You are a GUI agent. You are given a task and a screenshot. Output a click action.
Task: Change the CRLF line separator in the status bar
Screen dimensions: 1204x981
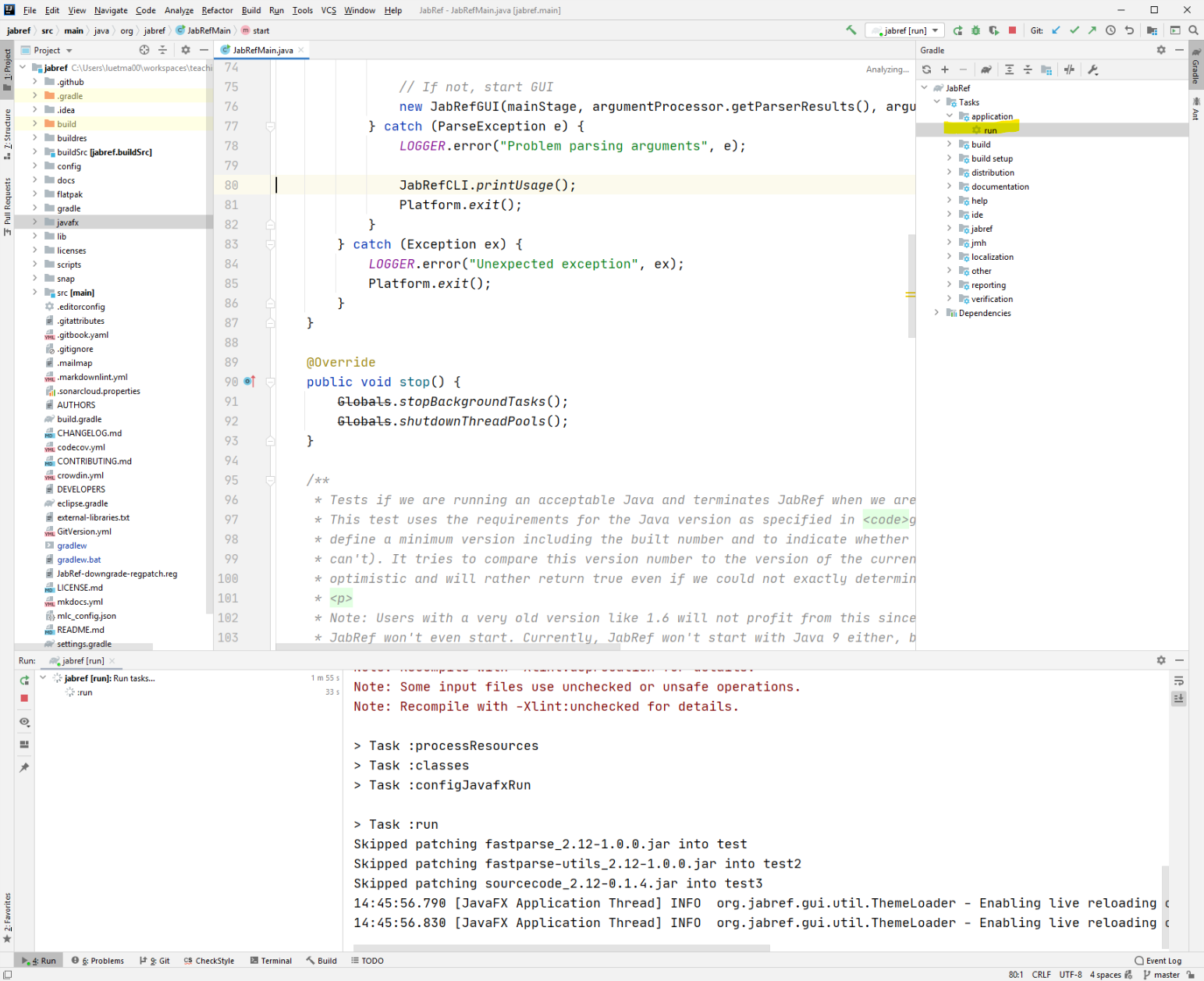(x=1041, y=975)
